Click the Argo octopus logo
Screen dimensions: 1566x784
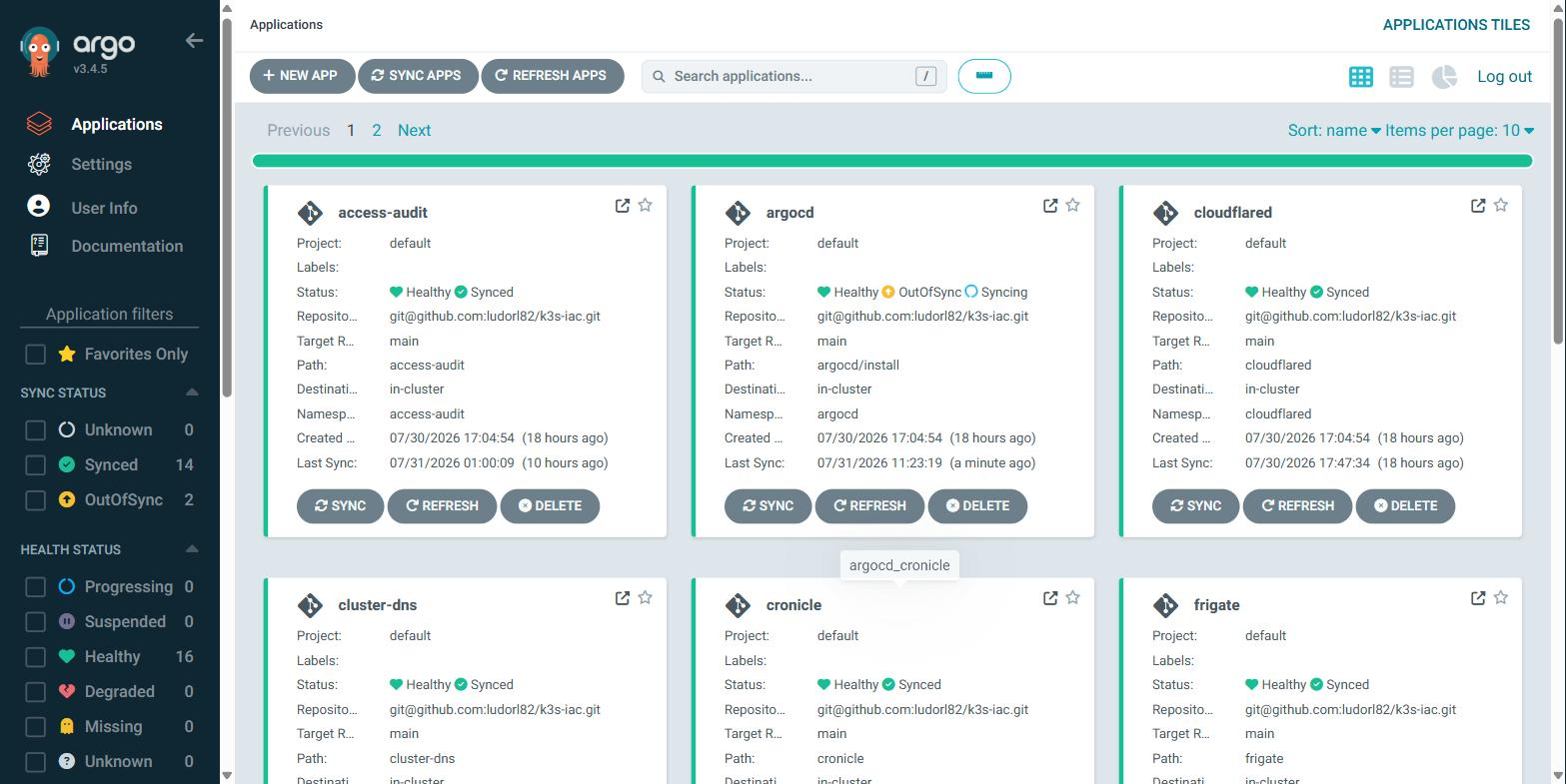tap(40, 51)
